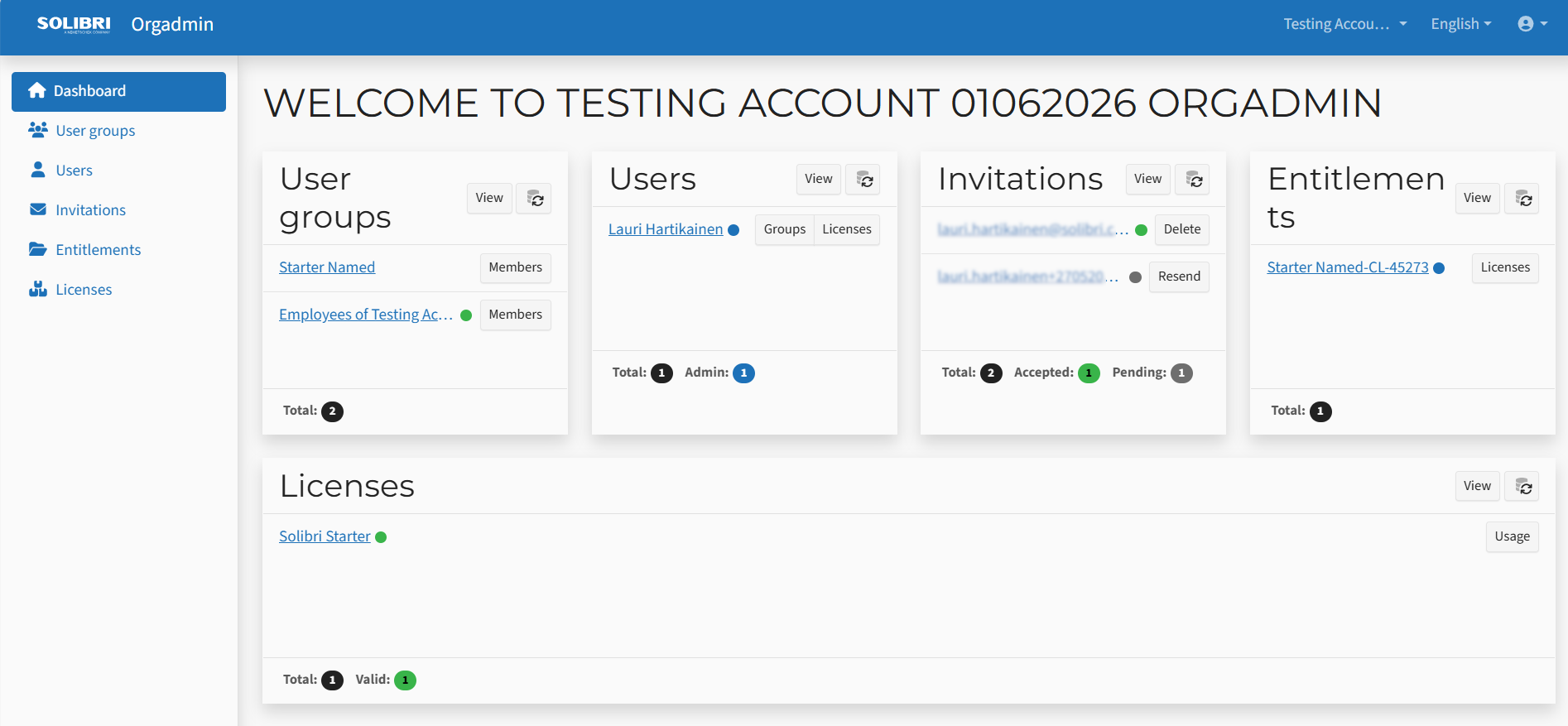Click the Users person icon in sidebar
This screenshot has height=726, width=1568.
[x=37, y=170]
